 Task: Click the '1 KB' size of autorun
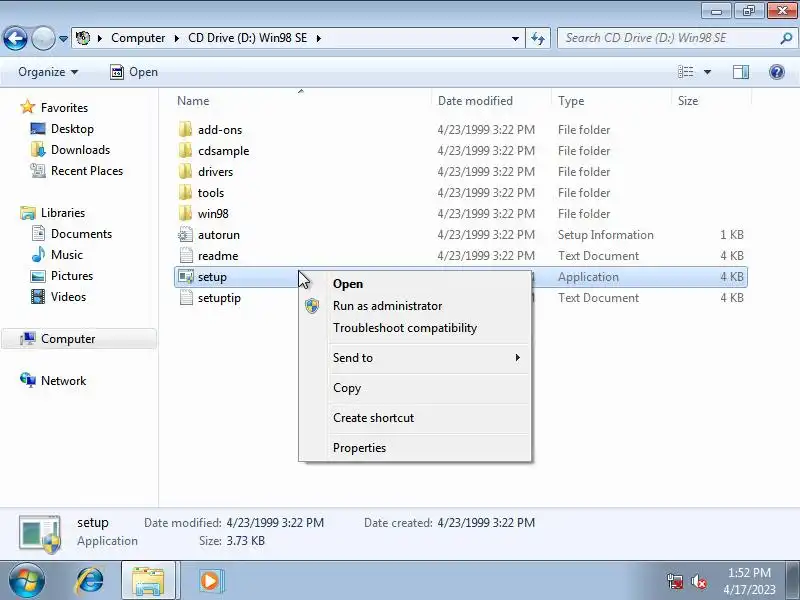tap(732, 235)
